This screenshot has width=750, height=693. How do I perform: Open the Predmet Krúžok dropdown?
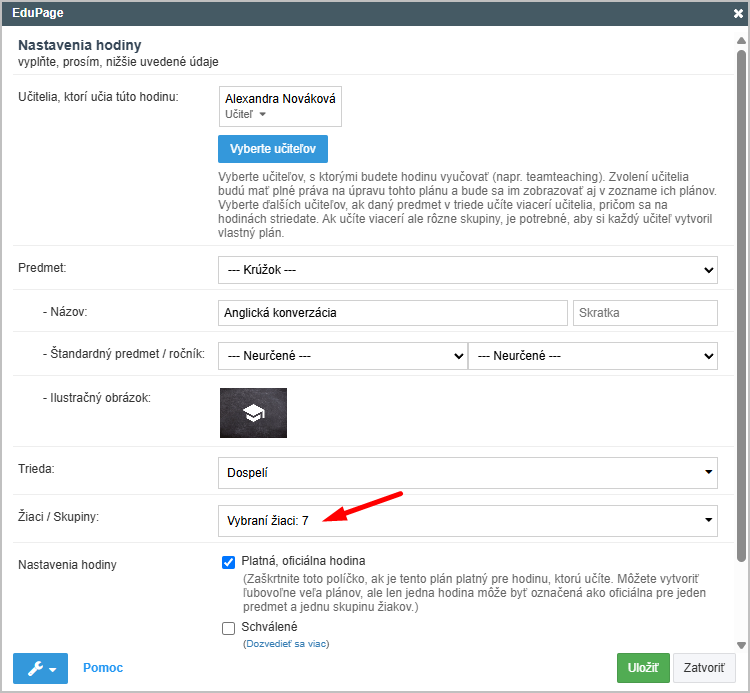pos(467,270)
